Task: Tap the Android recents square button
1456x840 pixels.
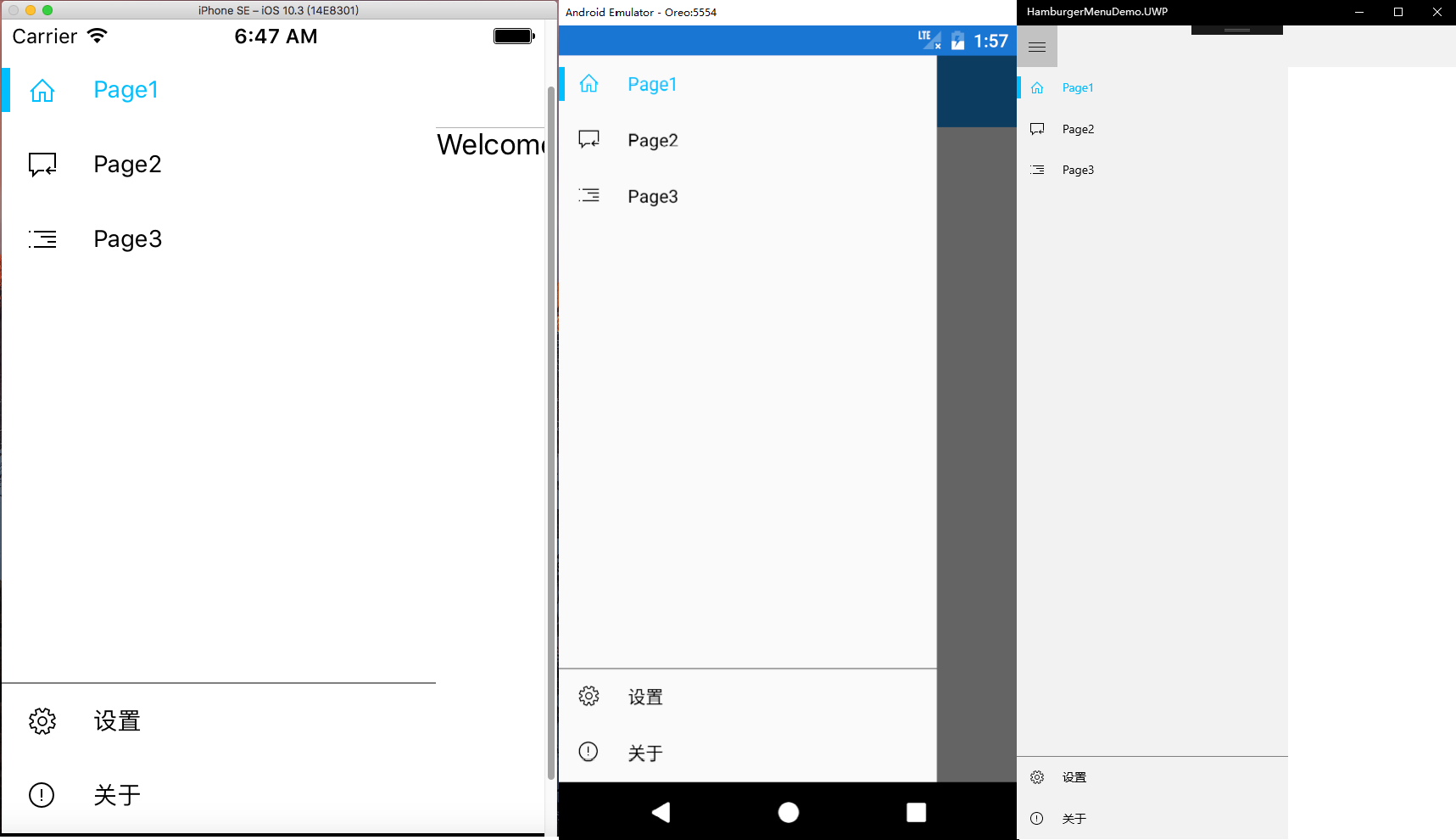Action: pyautogui.click(x=916, y=812)
